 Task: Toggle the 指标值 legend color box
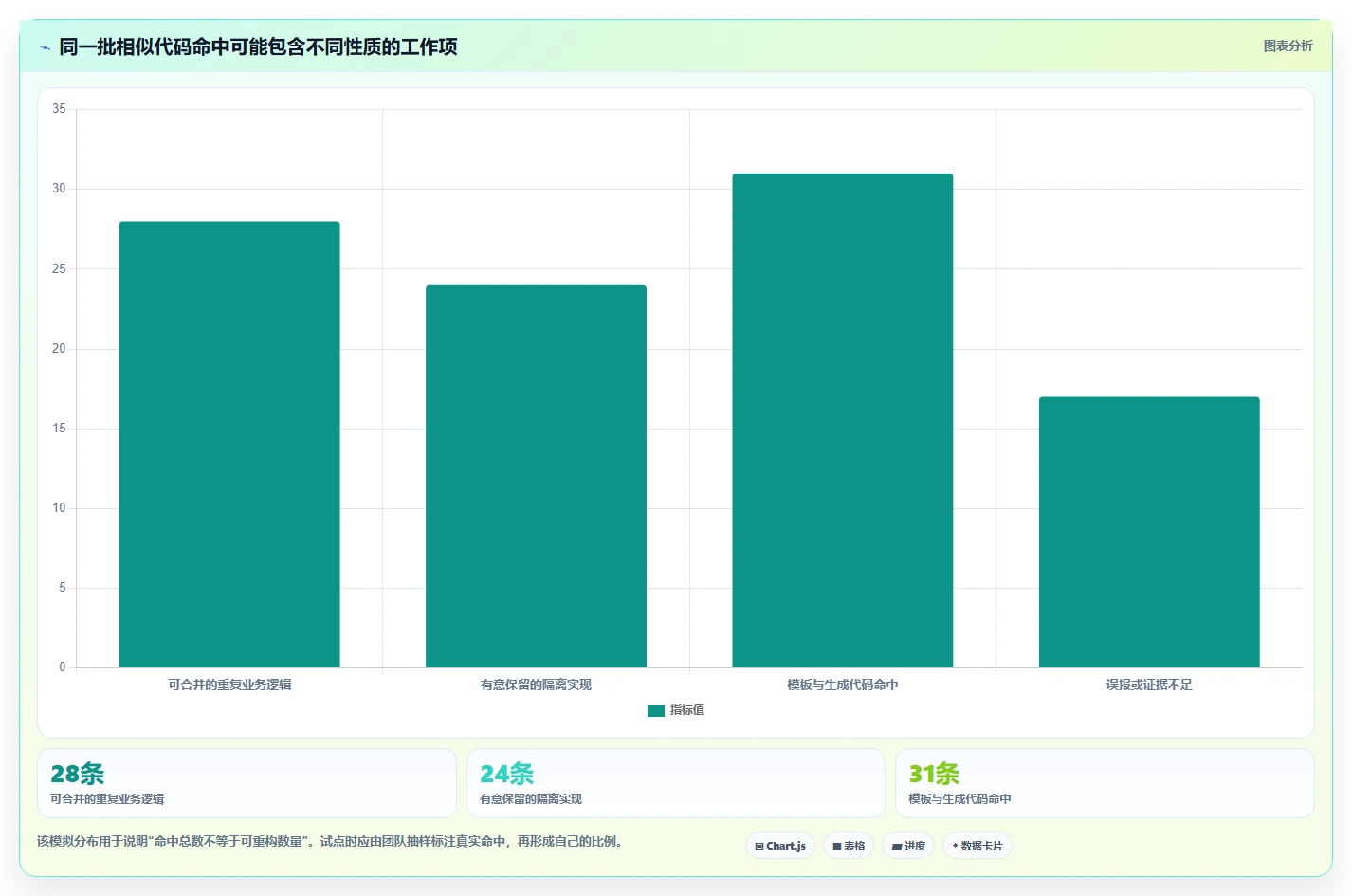coord(656,710)
